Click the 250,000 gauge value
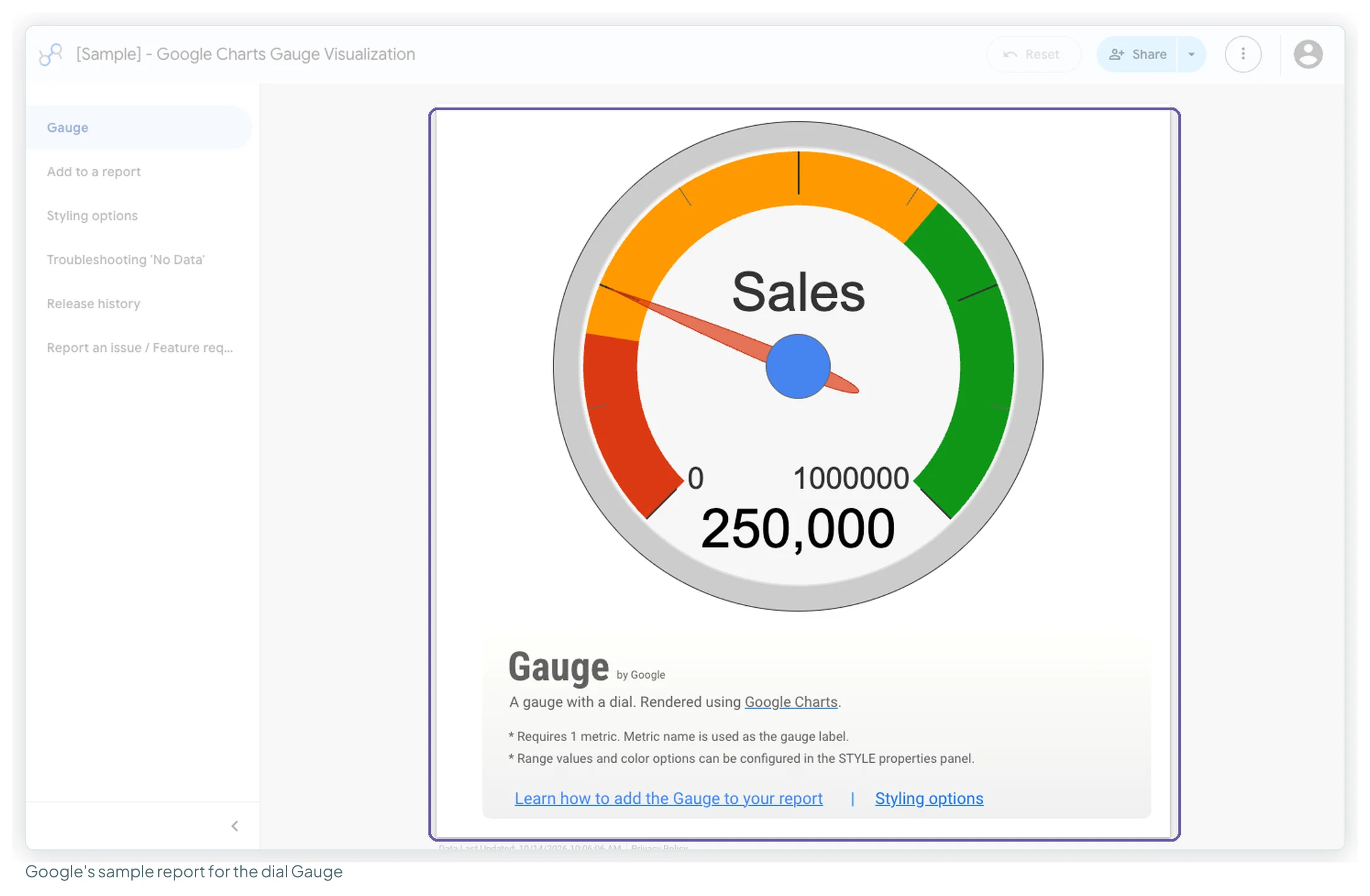Image resolution: width=1370 pixels, height=896 pixels. tap(798, 529)
